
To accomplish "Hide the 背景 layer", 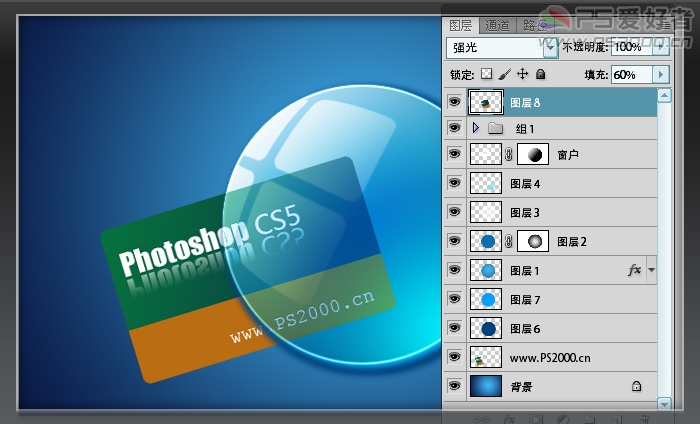I will point(454,386).
